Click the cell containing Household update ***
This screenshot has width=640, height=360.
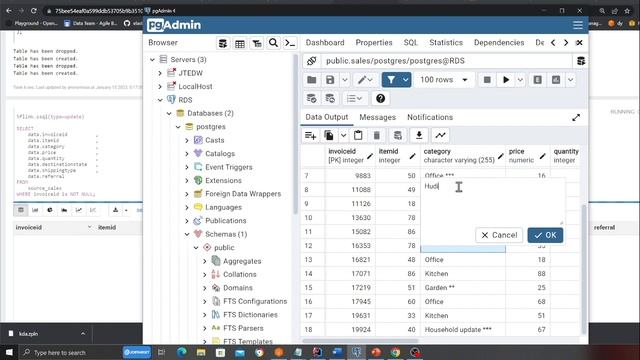click(x=463, y=330)
